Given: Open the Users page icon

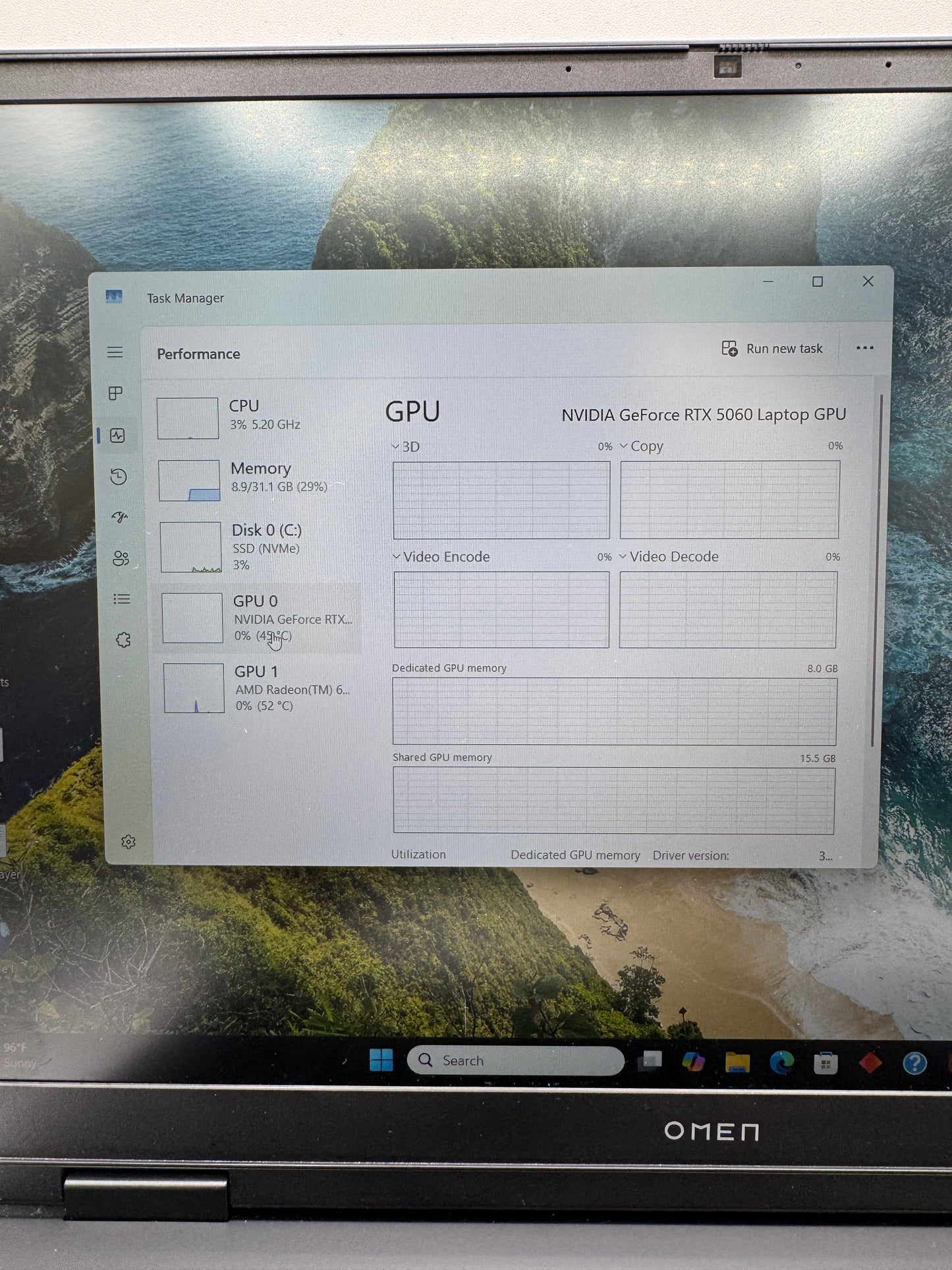Looking at the screenshot, I should click(x=121, y=559).
